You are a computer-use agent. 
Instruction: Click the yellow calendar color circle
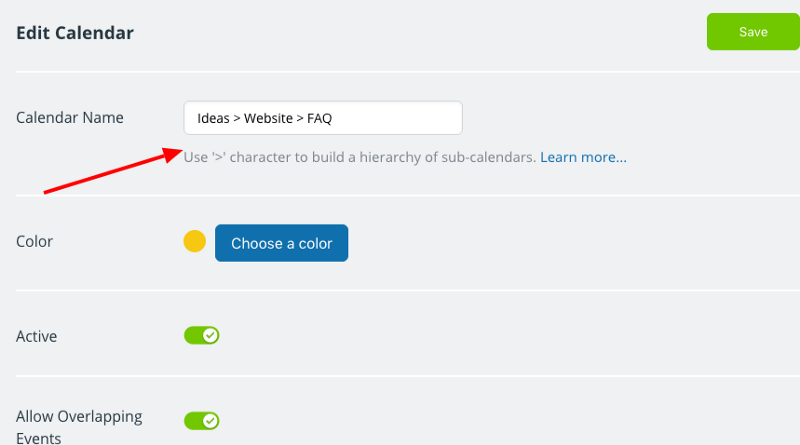click(x=194, y=241)
